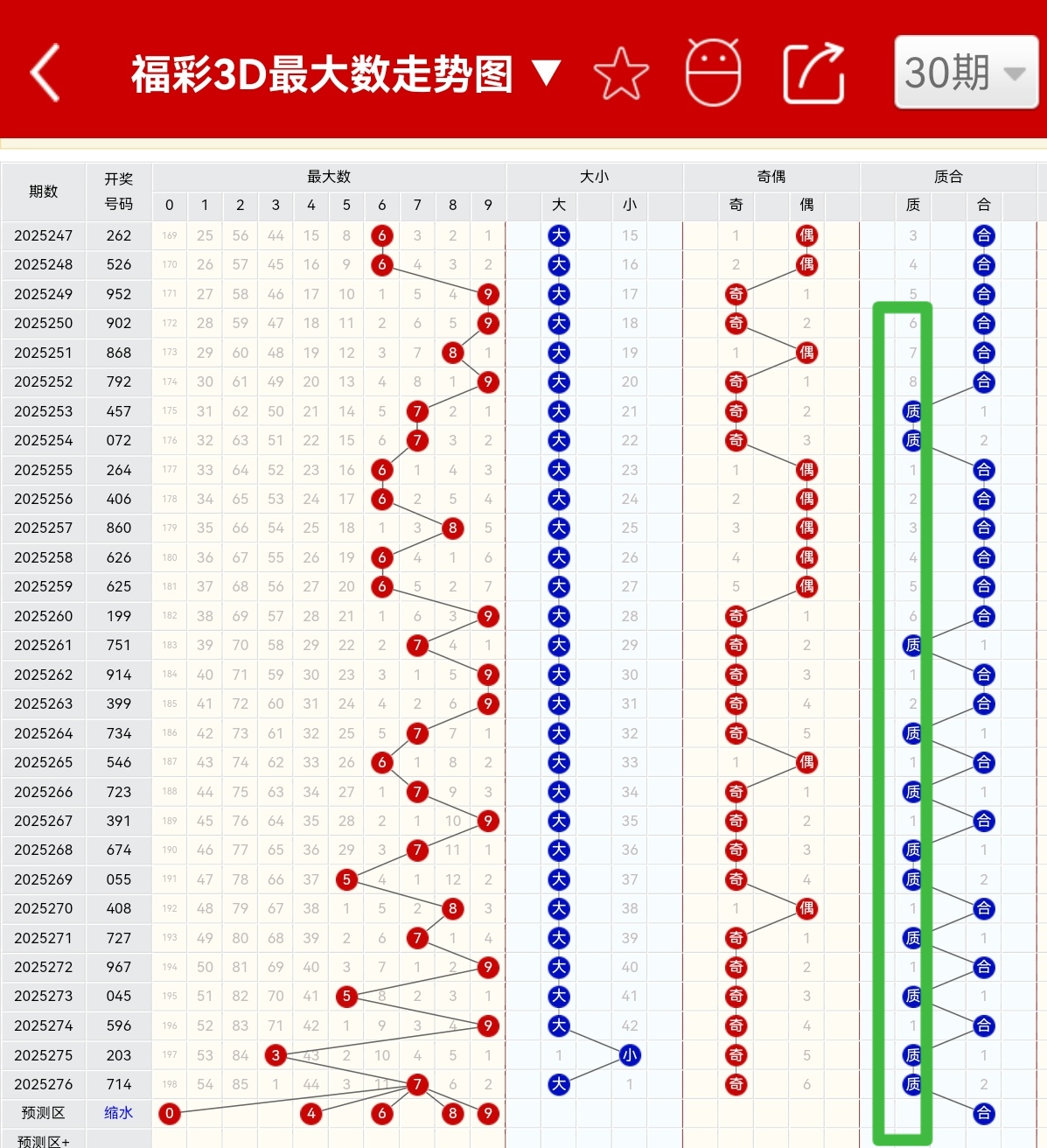Tap the 质 sub-column header
The width and height of the screenshot is (1047, 1148).
click(913, 205)
